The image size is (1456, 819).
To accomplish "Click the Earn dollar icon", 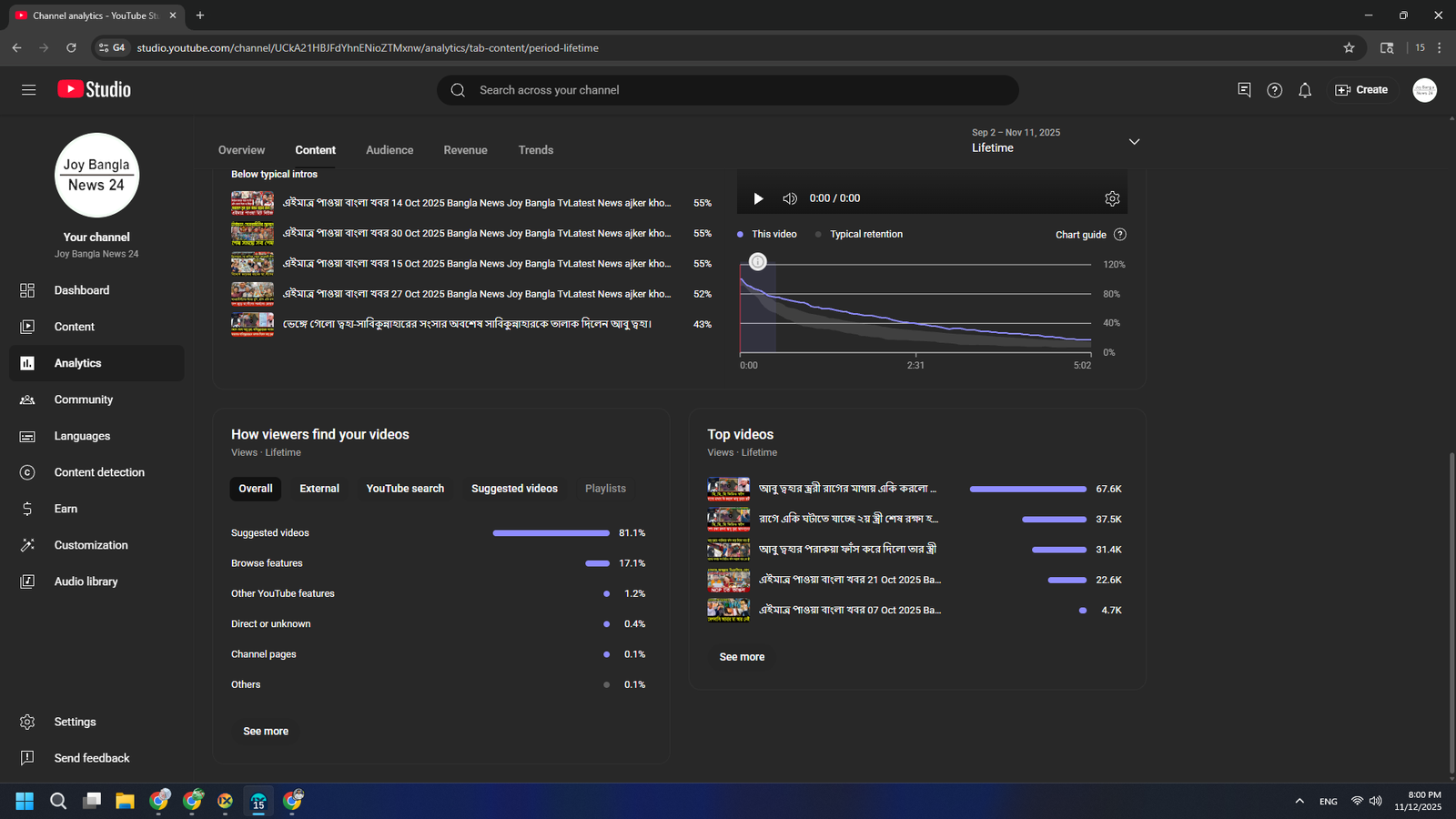I will click(27, 509).
